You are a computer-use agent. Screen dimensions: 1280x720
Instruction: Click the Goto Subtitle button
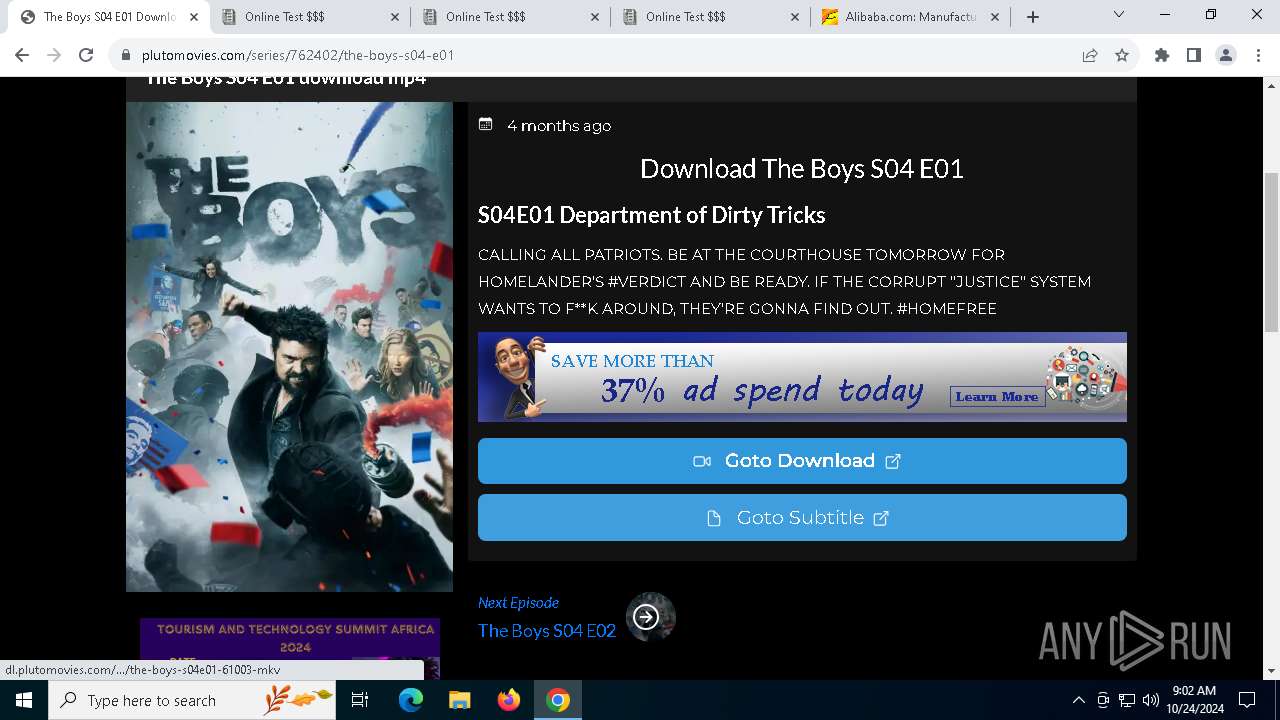point(802,518)
